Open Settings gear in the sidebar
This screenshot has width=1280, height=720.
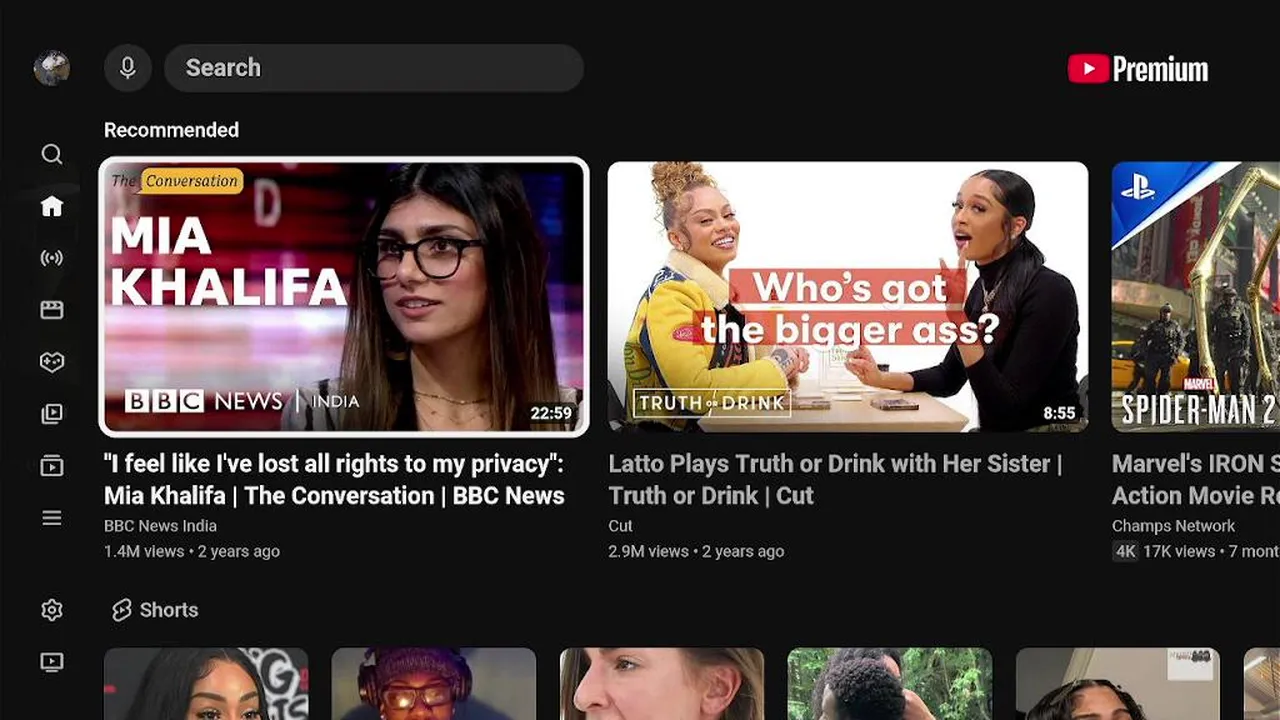pos(52,610)
